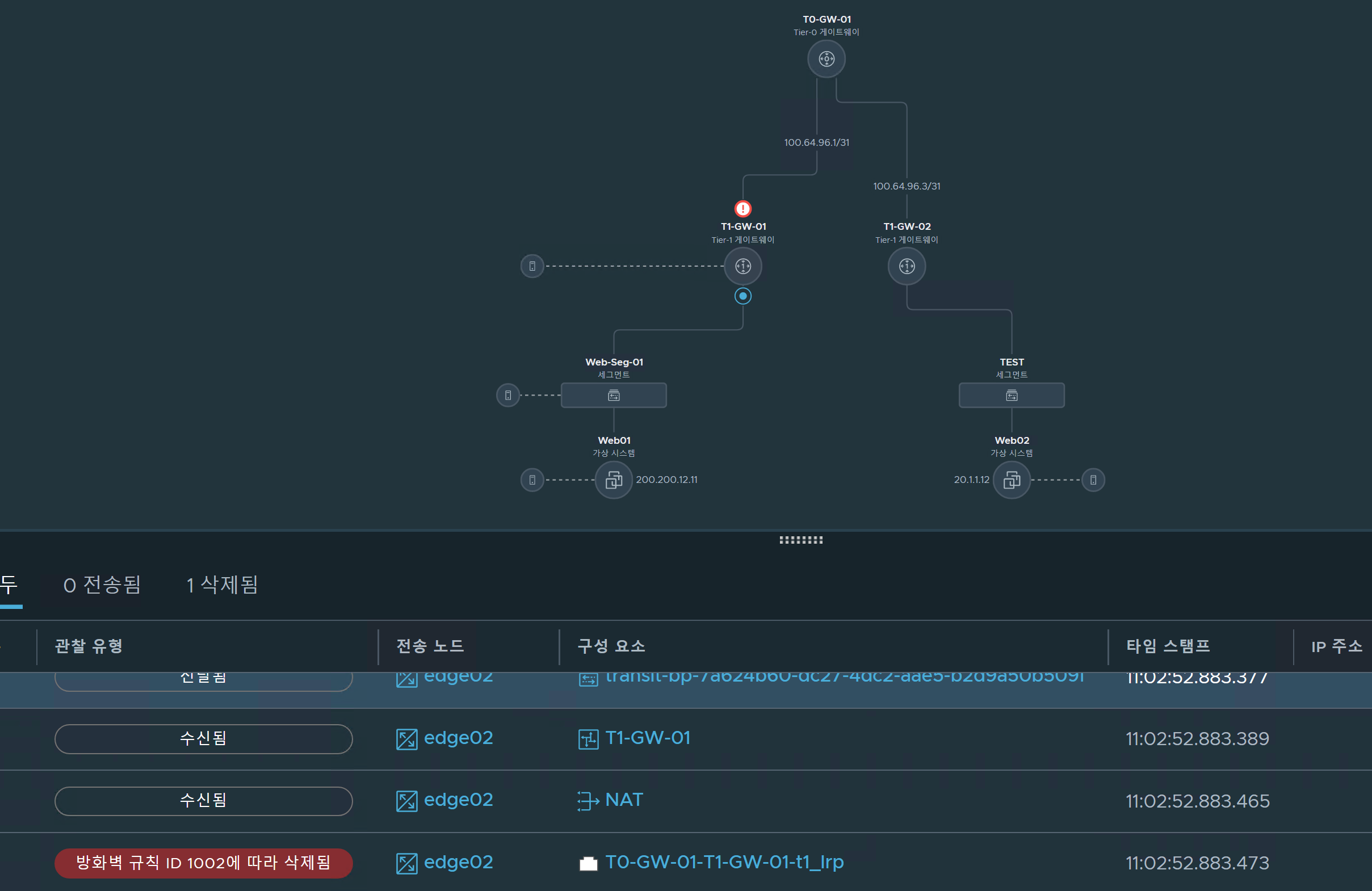The width and height of the screenshot is (1372, 891).
Task: Click the T0-GW-01 Tier-0 gateway icon
Action: [x=826, y=59]
